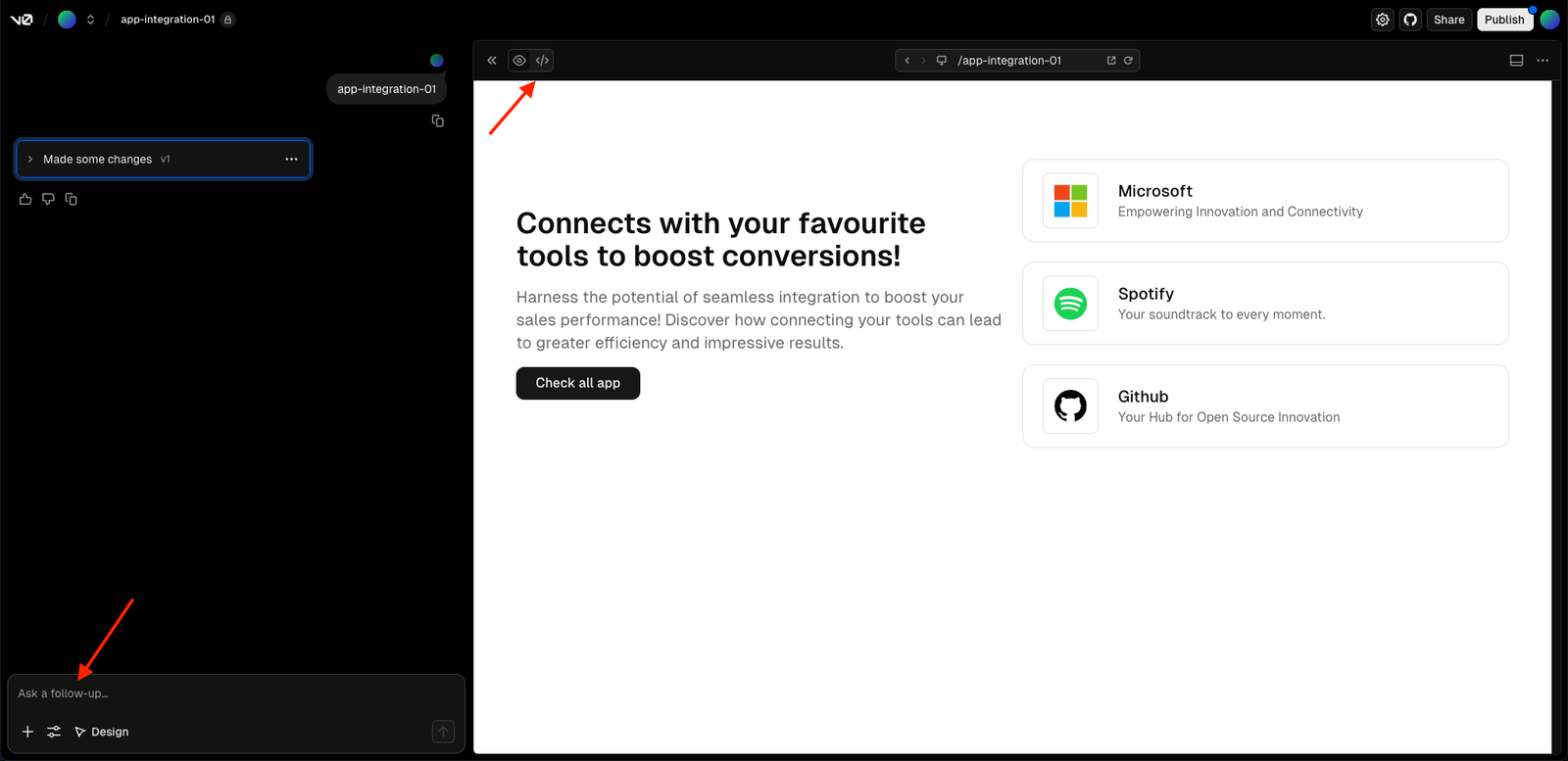Screen dimensions: 1568x761
Task: Click the Connects with your favourite tools heading
Action: tap(721, 240)
